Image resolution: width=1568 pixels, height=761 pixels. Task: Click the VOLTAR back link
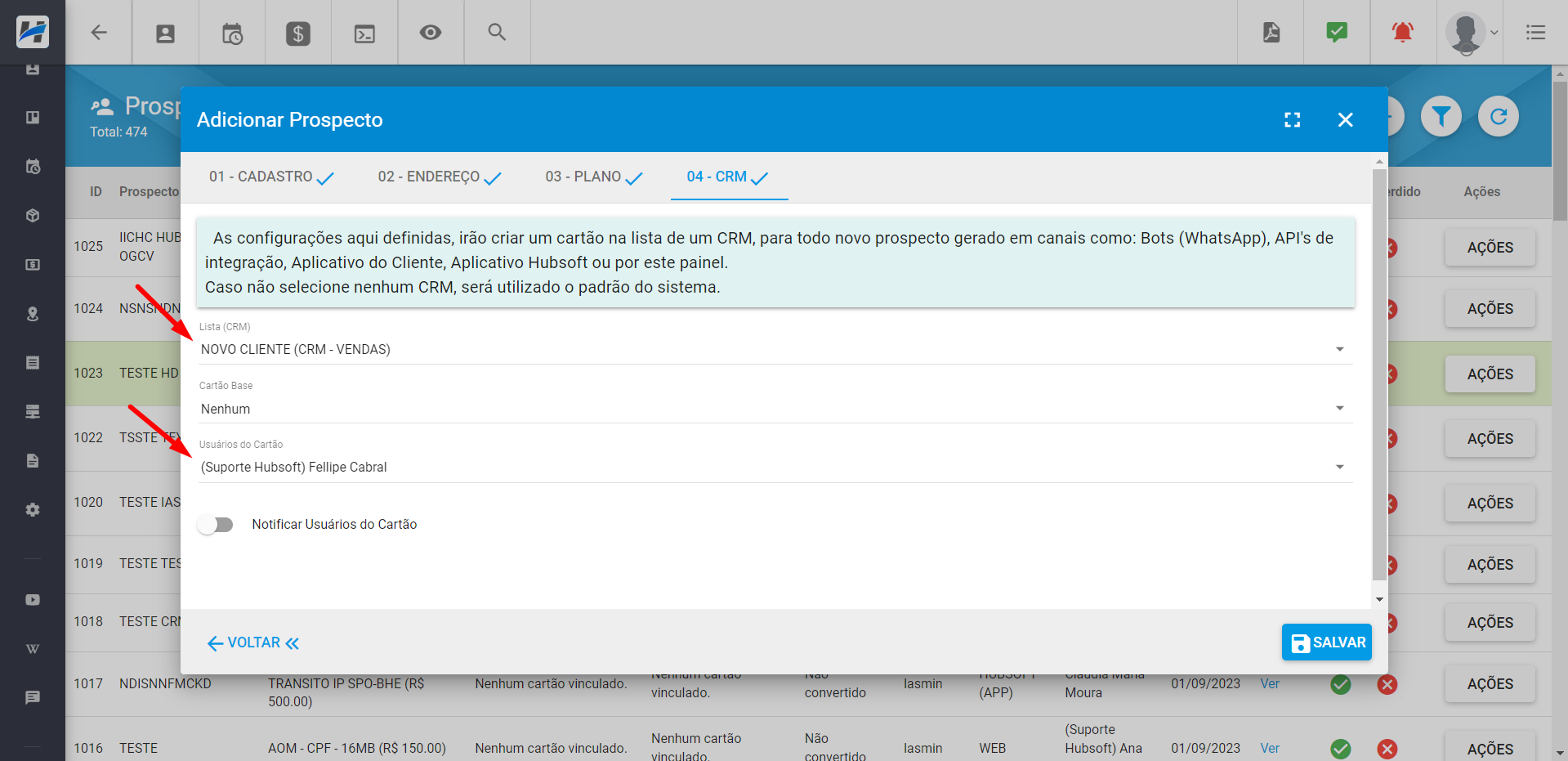pos(253,643)
